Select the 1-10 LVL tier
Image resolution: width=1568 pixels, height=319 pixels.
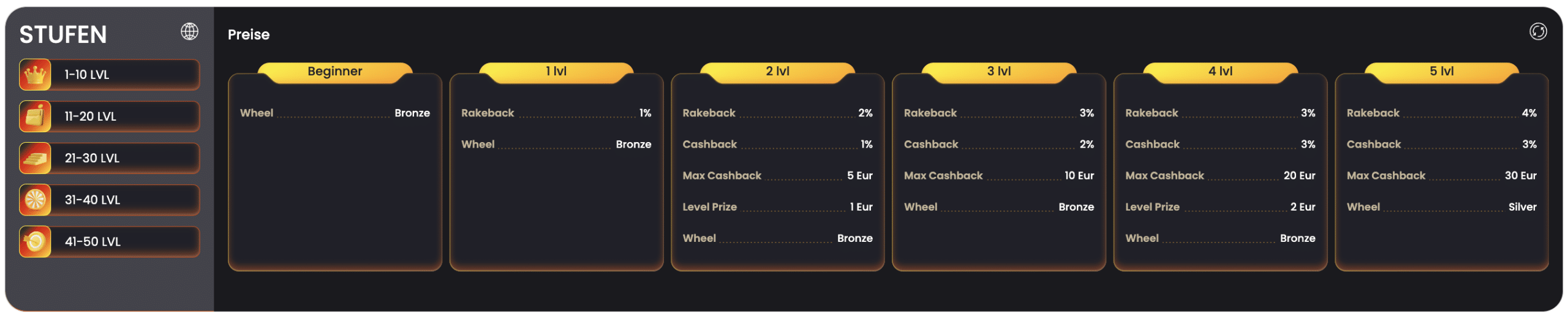click(x=110, y=75)
